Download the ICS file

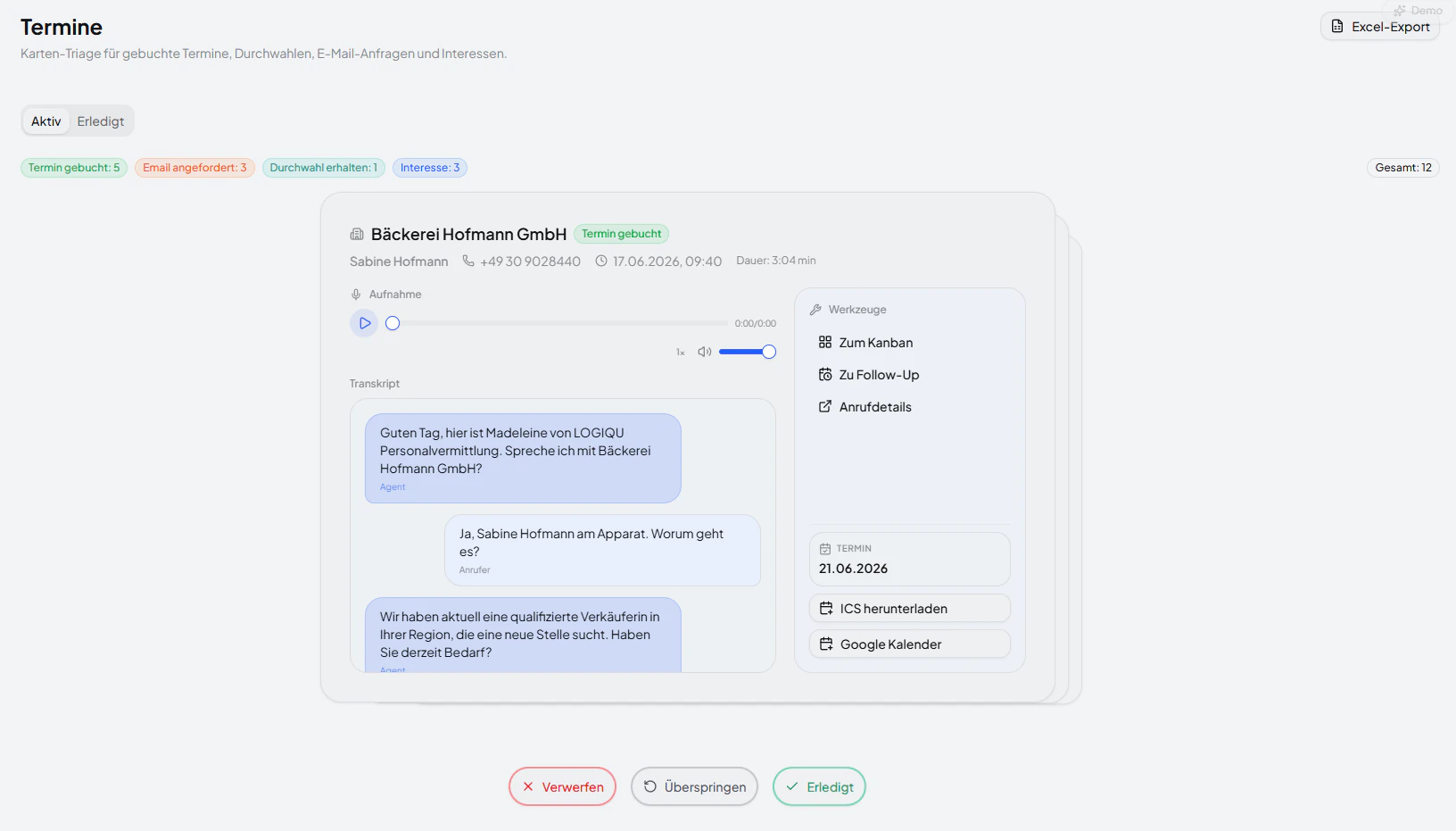(x=910, y=609)
